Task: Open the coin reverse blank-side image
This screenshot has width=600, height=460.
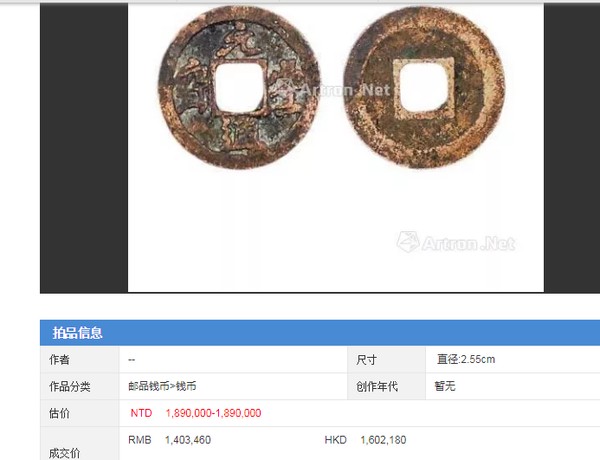Action: point(424,87)
